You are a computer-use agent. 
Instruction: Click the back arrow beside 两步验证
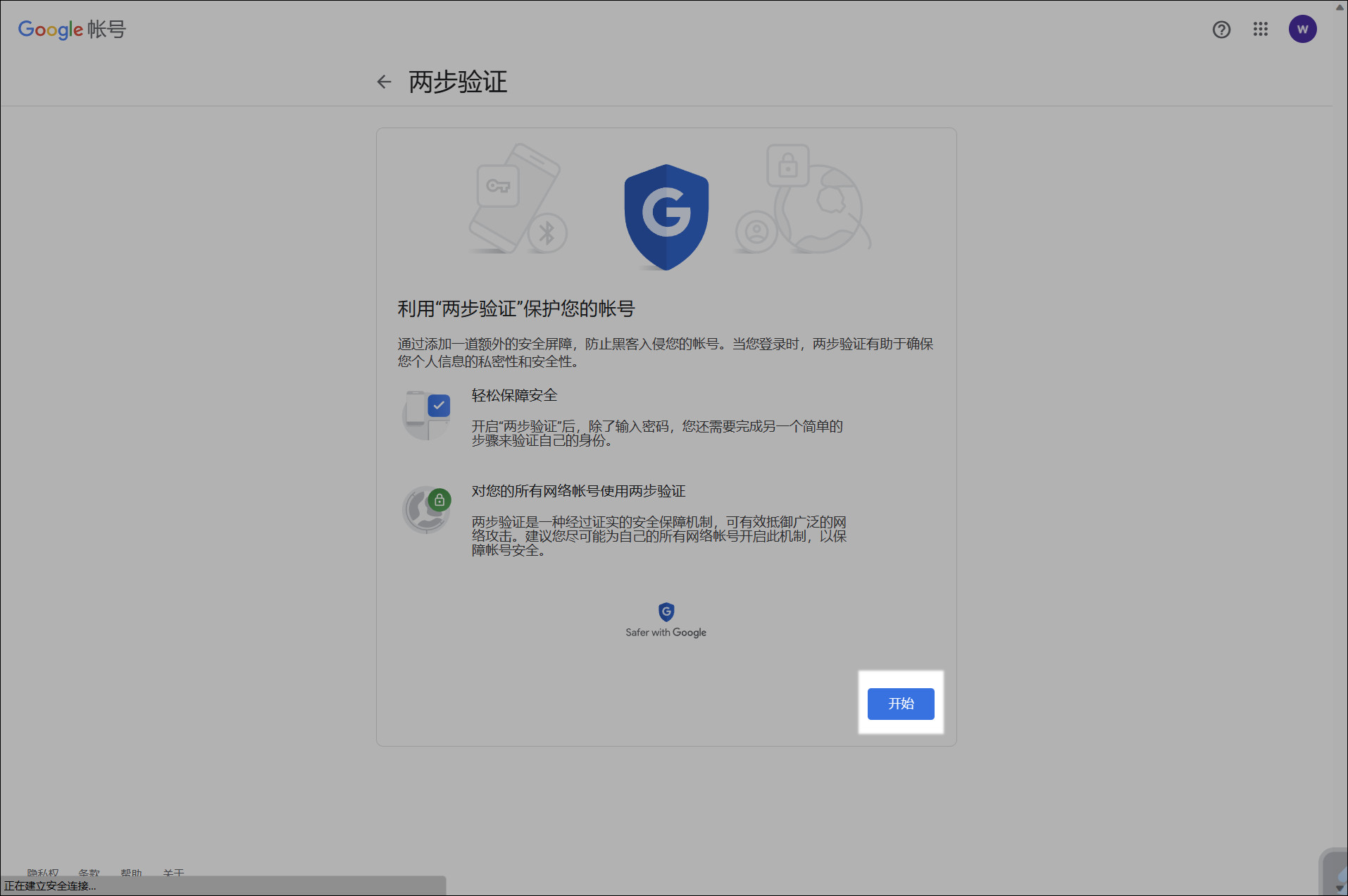pos(384,82)
